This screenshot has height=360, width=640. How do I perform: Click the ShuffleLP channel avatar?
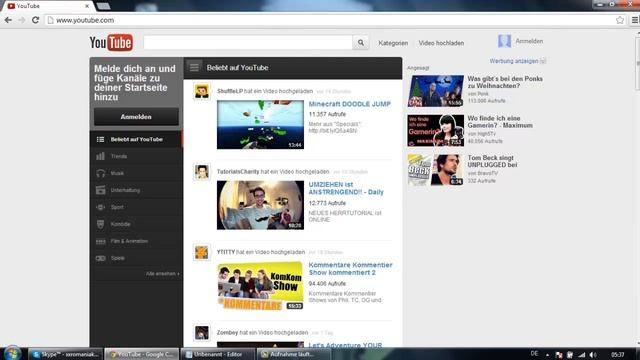[x=202, y=91]
